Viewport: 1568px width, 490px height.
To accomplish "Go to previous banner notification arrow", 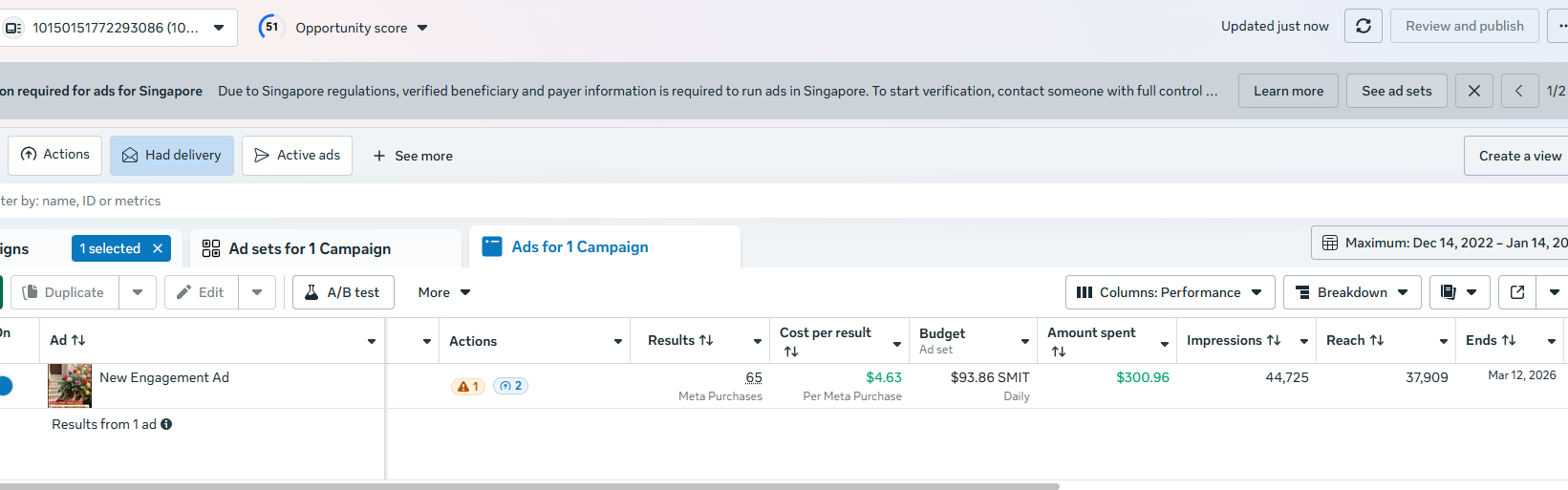I will [1519, 91].
